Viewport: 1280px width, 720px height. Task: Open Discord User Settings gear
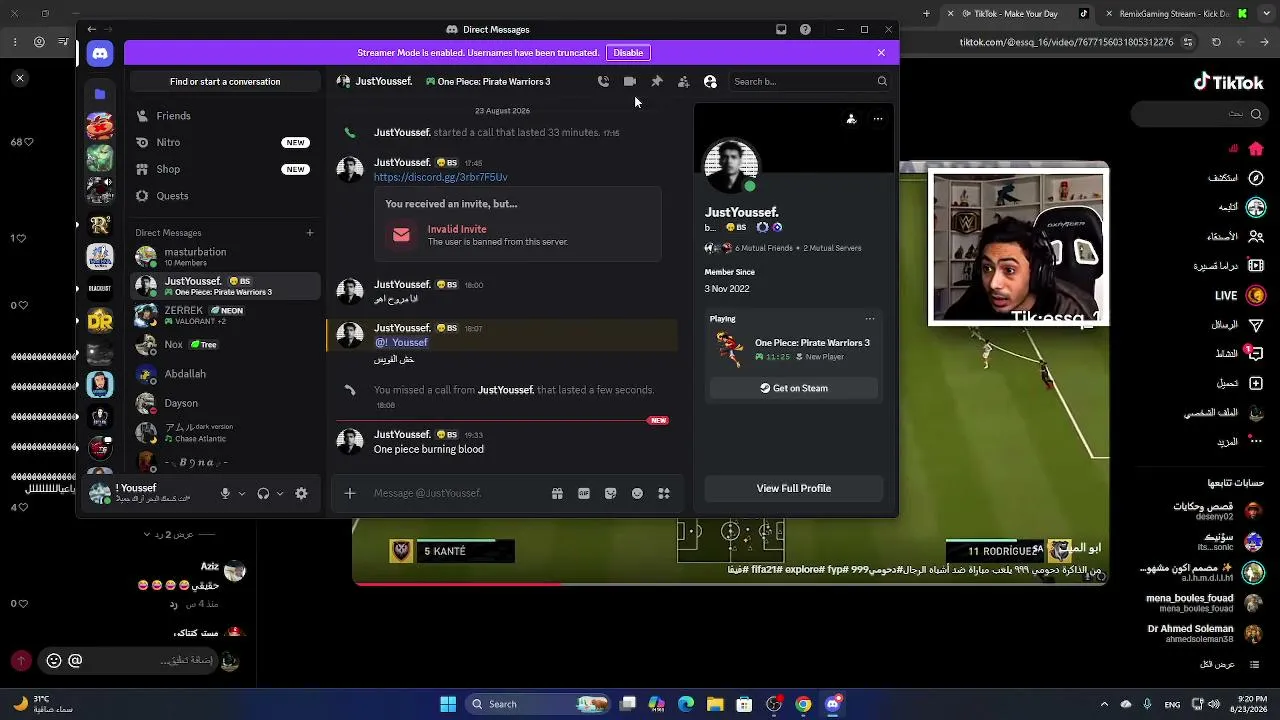(x=301, y=494)
